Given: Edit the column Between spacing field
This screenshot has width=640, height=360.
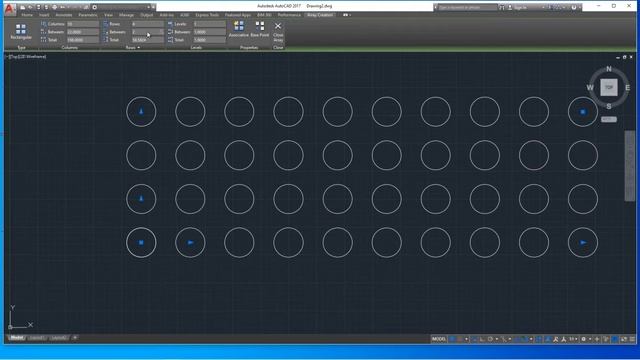Looking at the screenshot, I should [83, 32].
